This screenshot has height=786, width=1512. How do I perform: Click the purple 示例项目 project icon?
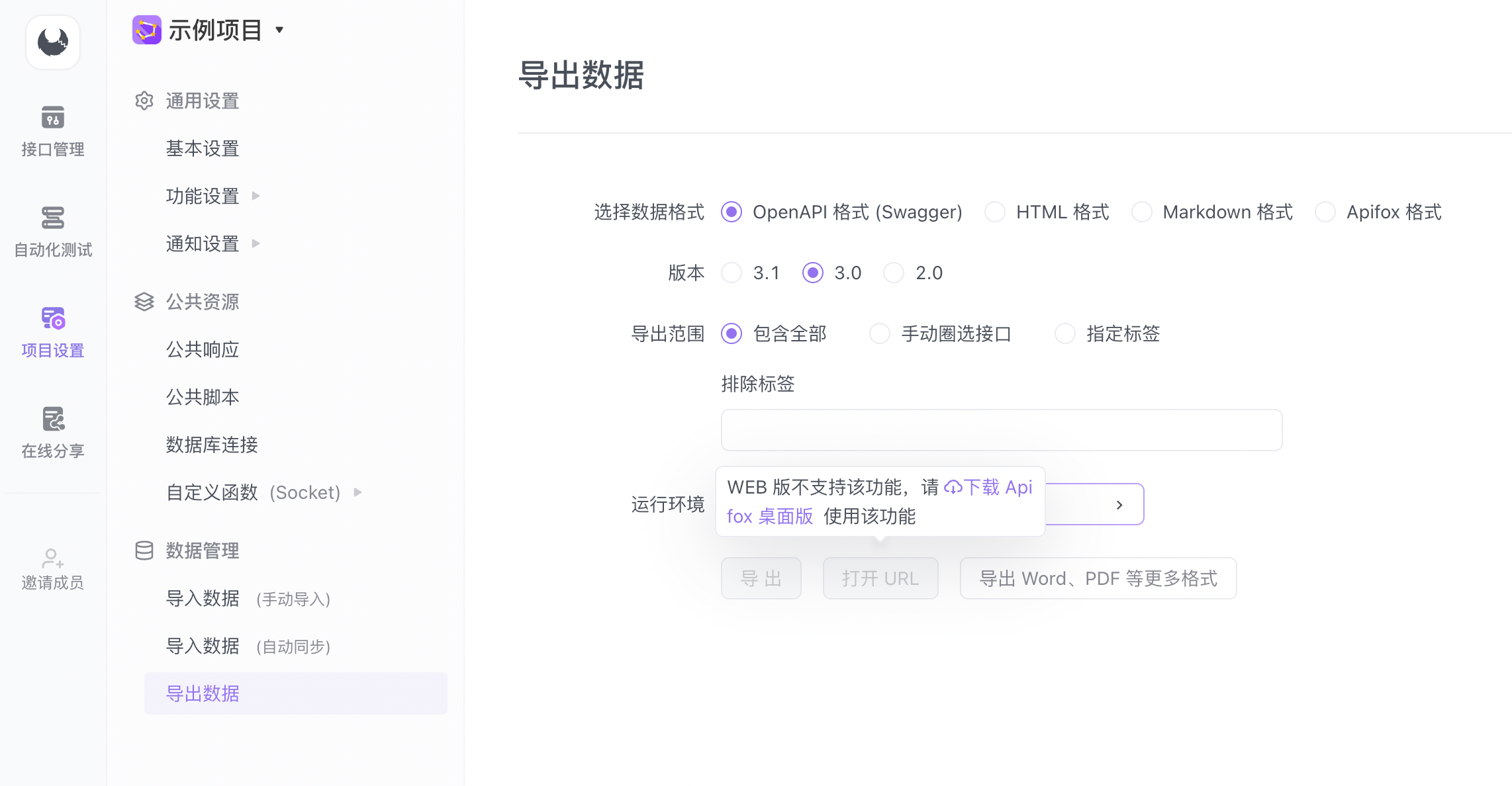(x=146, y=30)
